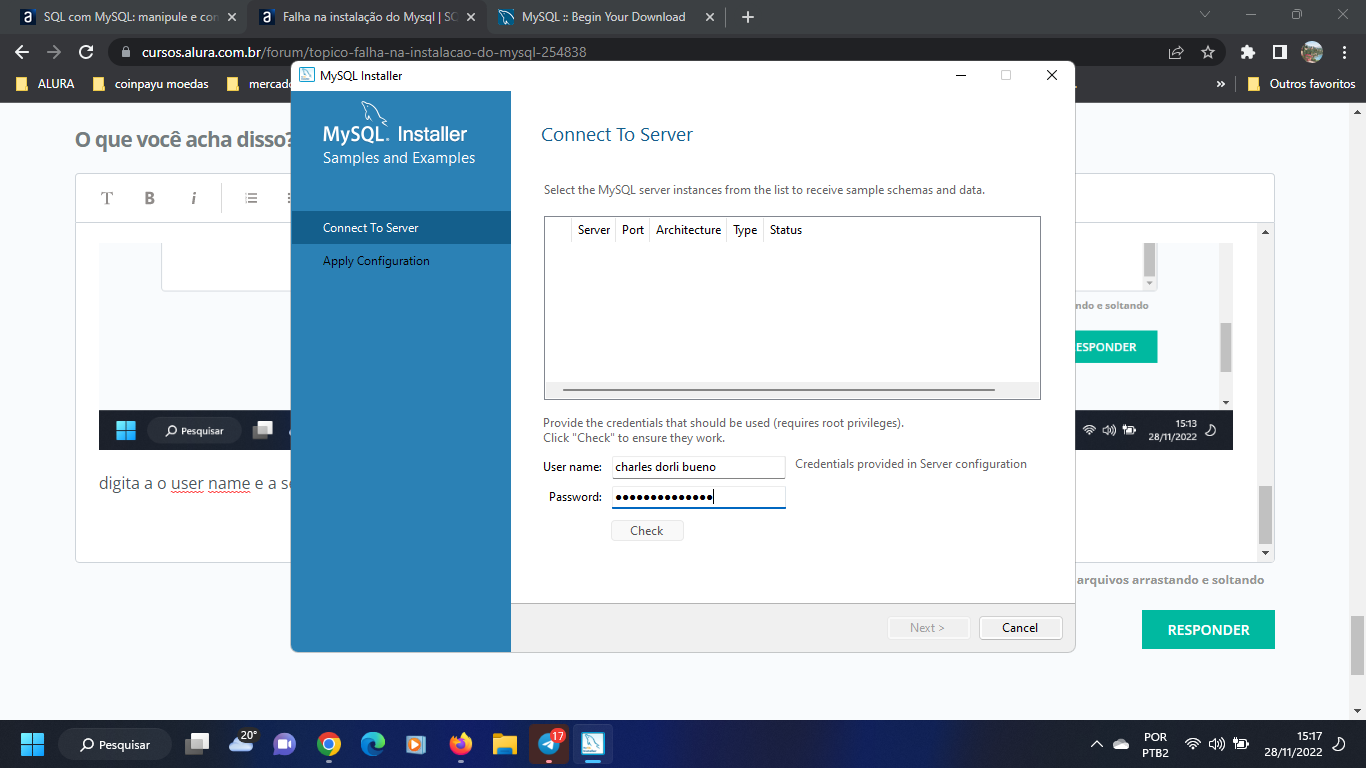Click the browser address bar URL
Screen dimensions: 1366x768
click(364, 52)
